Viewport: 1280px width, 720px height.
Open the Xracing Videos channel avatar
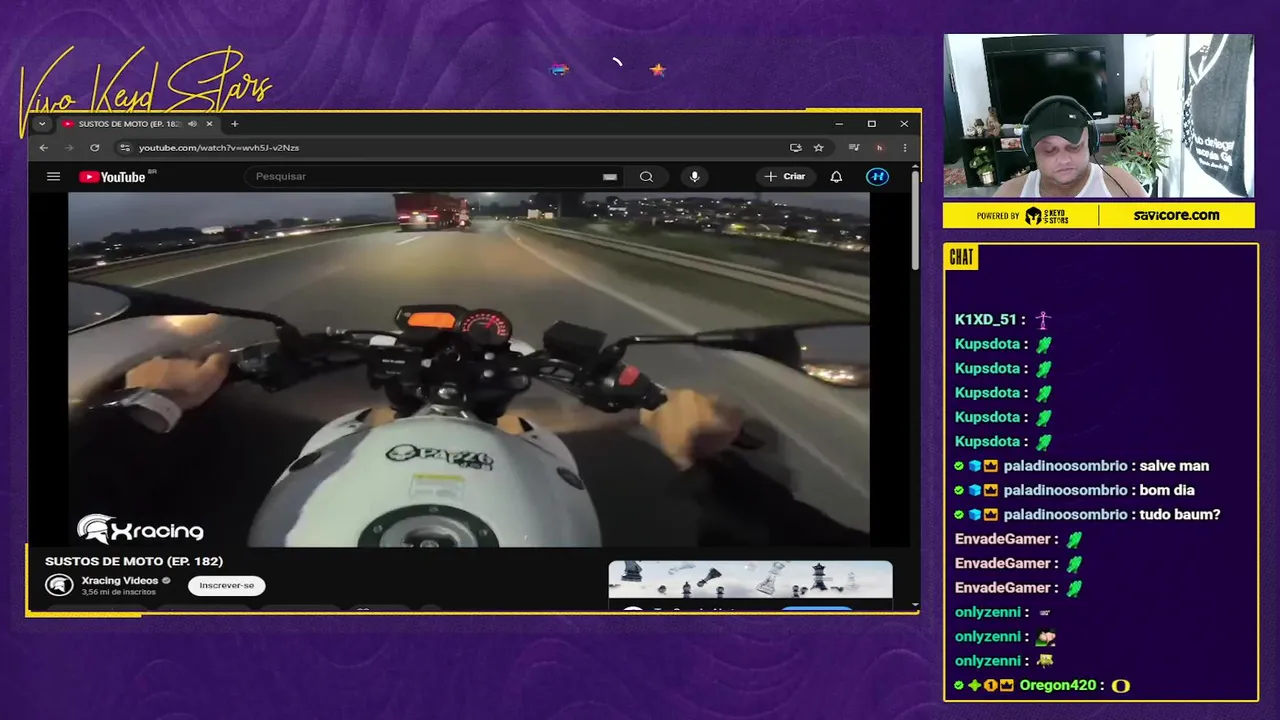pyautogui.click(x=59, y=585)
